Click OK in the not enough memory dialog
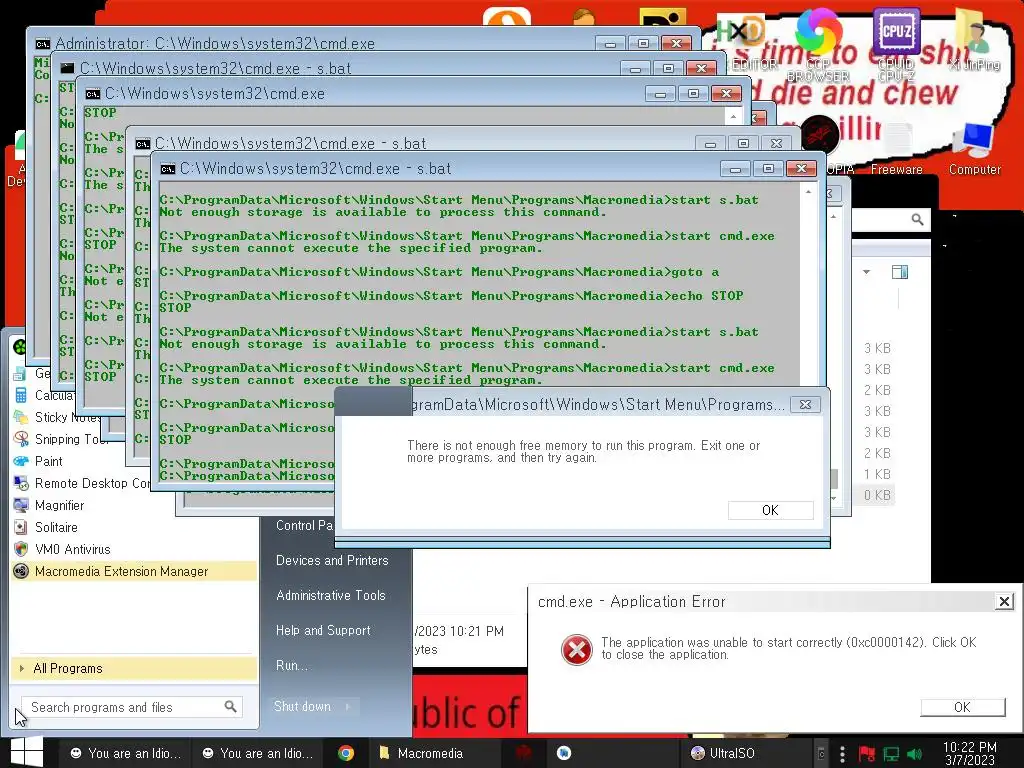Screen dimensions: 1024x768 tap(770, 510)
